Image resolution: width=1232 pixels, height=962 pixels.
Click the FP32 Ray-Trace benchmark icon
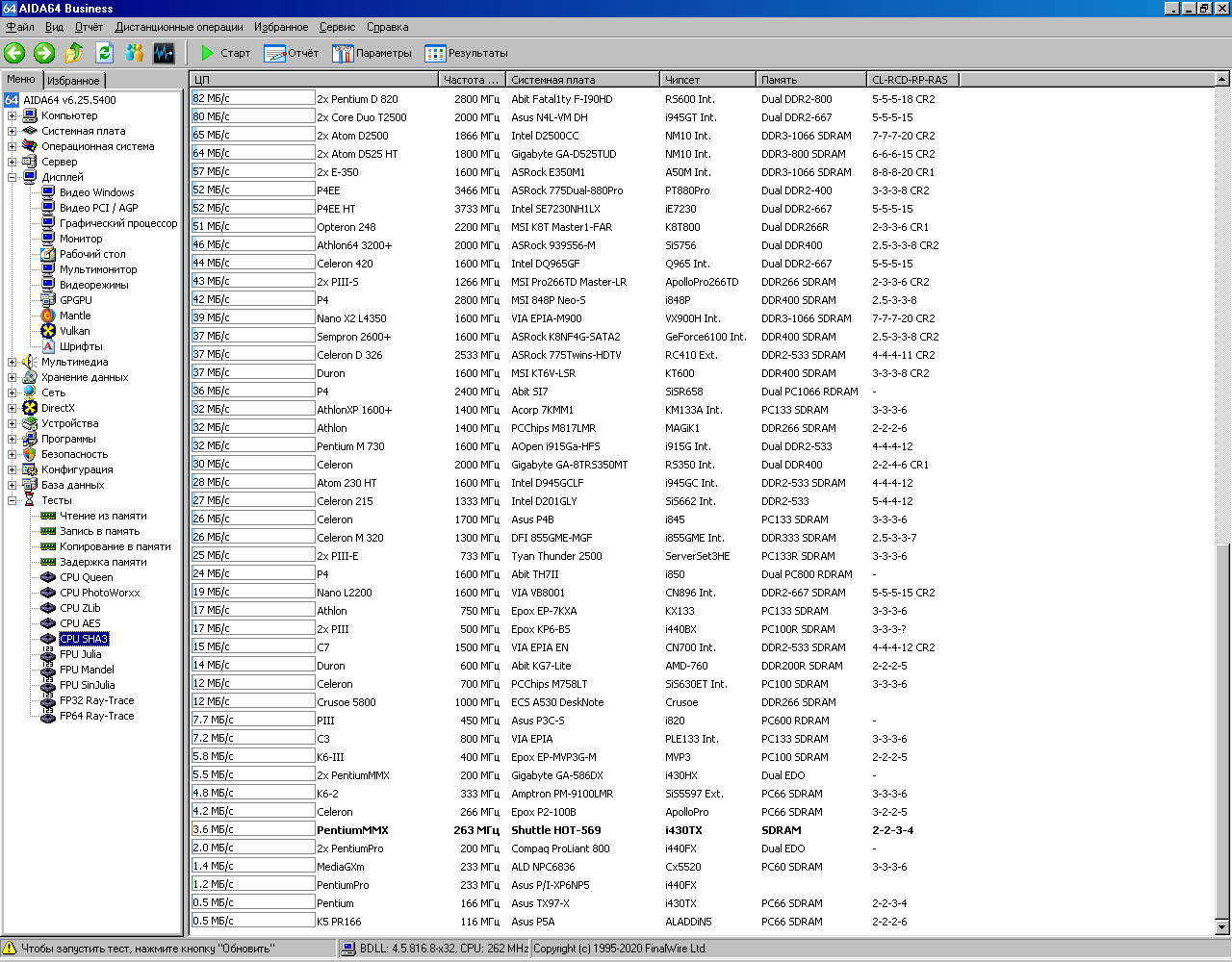coord(48,700)
